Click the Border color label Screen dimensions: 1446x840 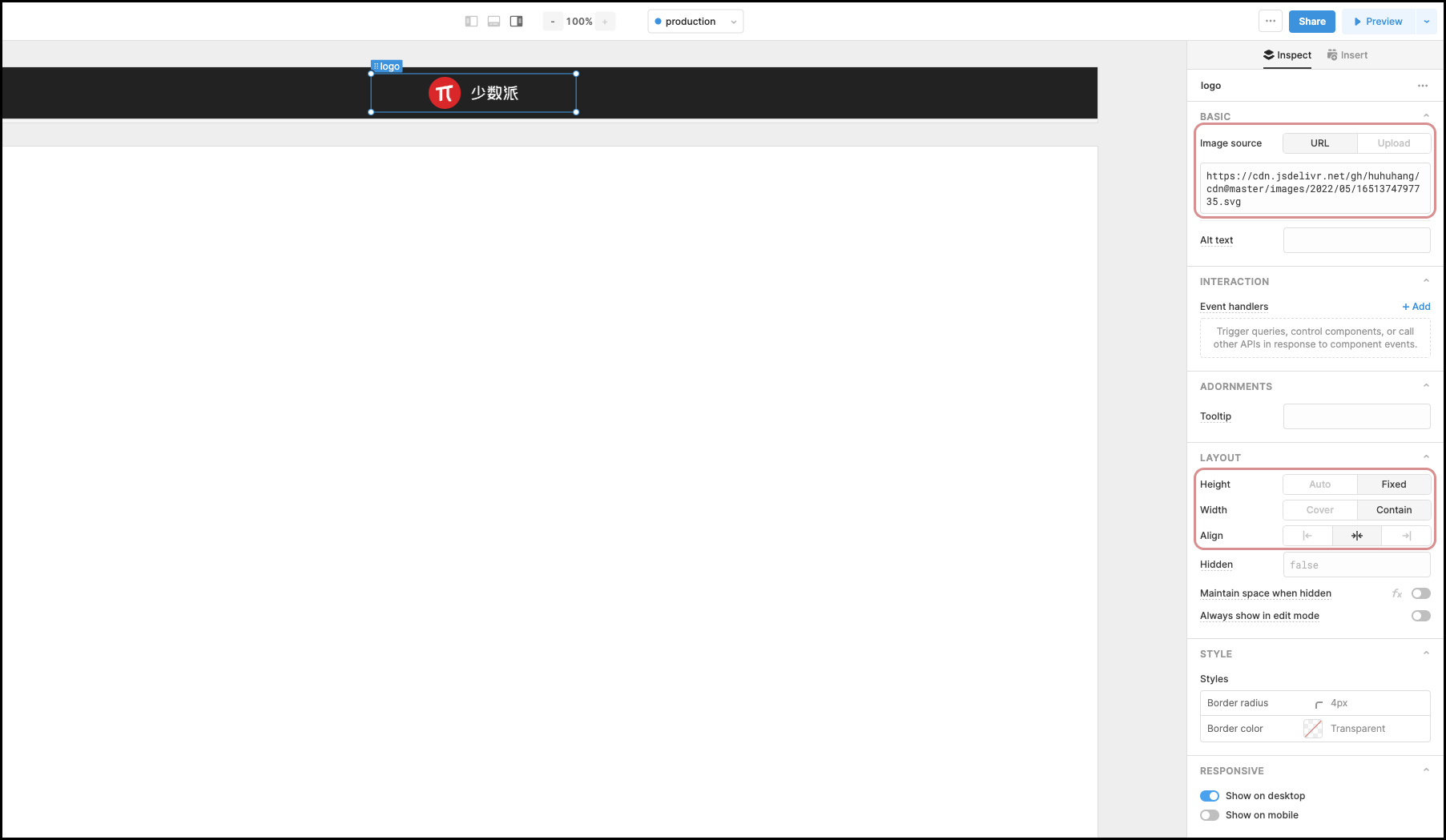[x=1235, y=729]
